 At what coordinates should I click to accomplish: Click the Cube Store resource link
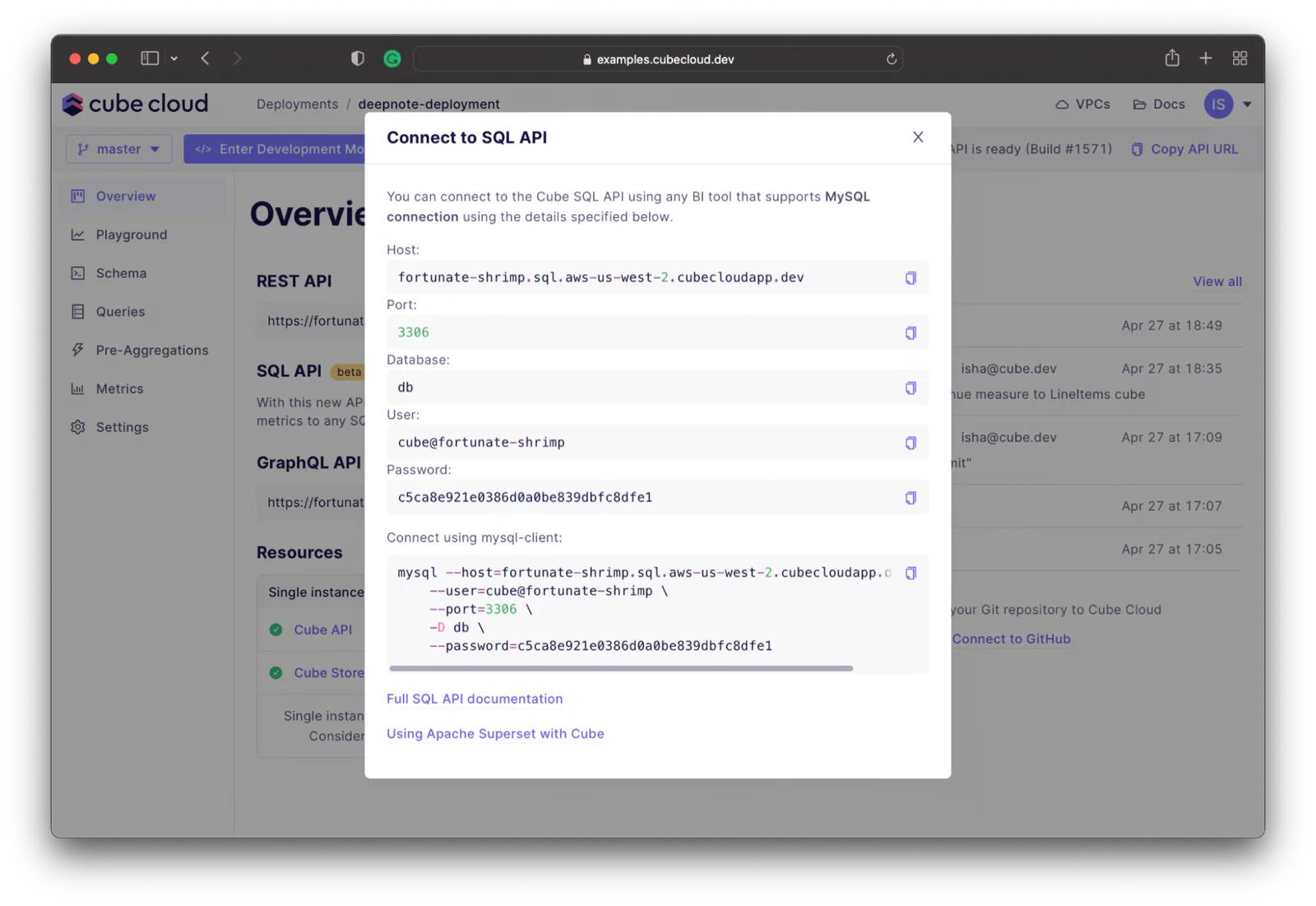click(329, 672)
